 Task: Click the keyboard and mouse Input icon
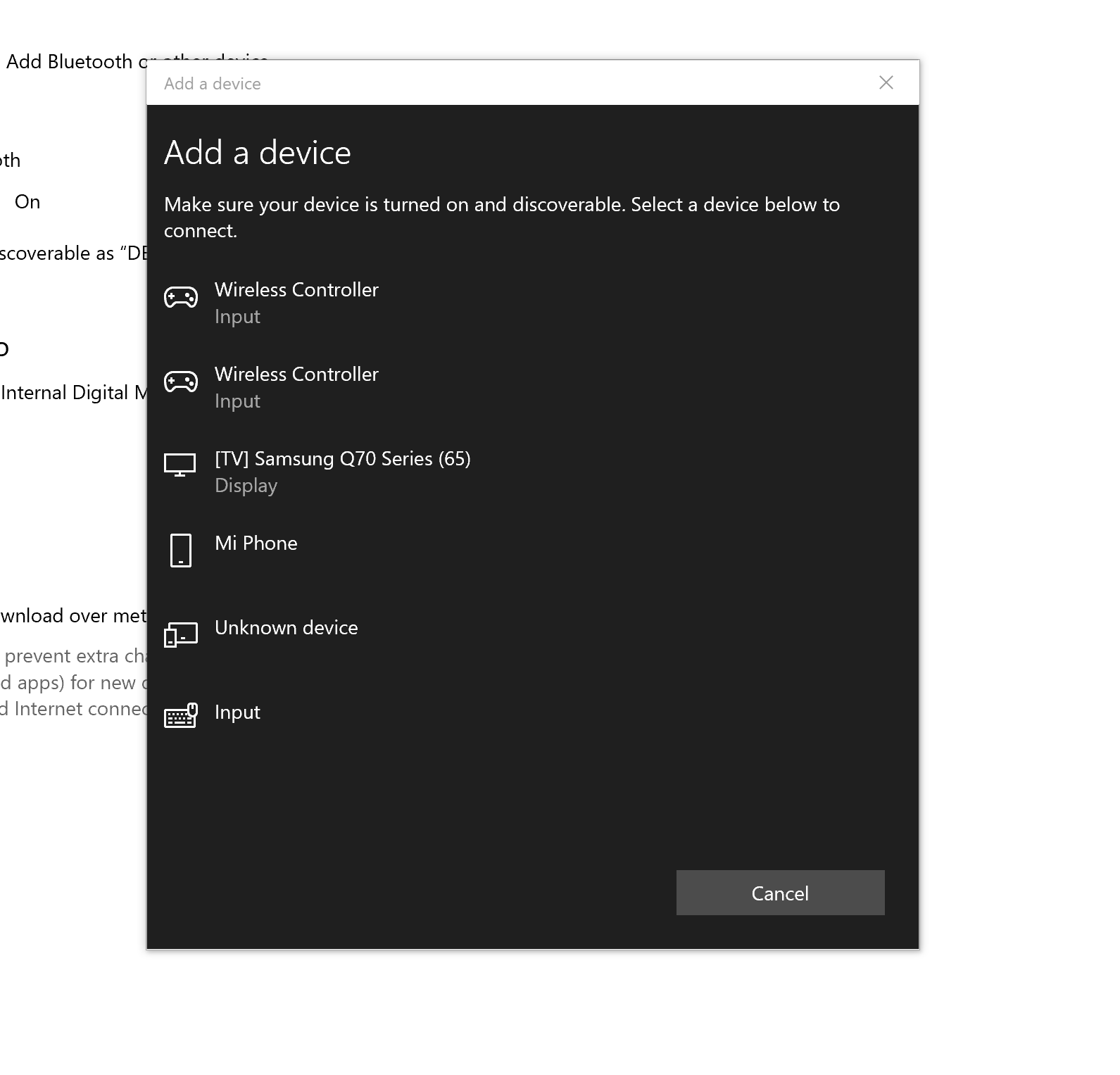pos(181,715)
